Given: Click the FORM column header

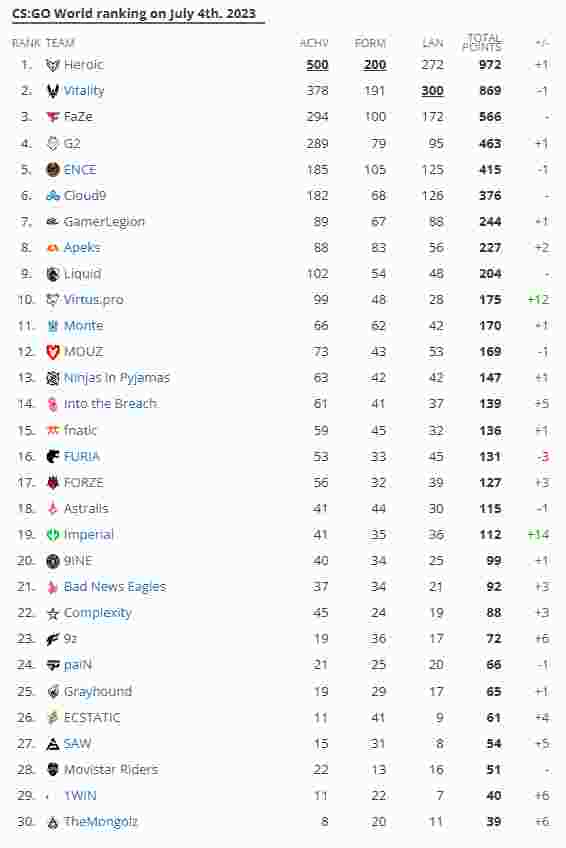Looking at the screenshot, I should 370,43.
